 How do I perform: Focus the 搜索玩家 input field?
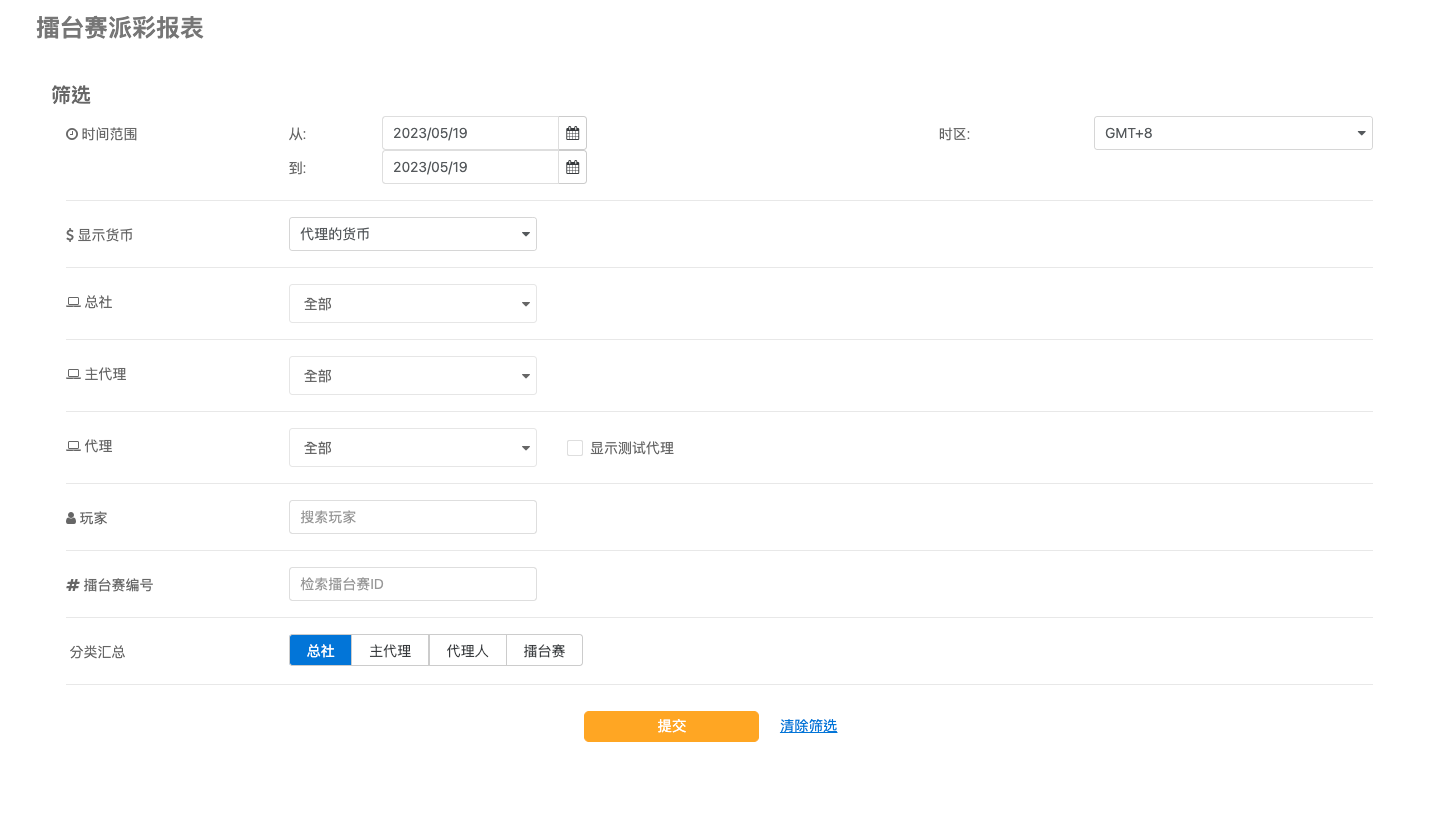pyautogui.click(x=412, y=517)
